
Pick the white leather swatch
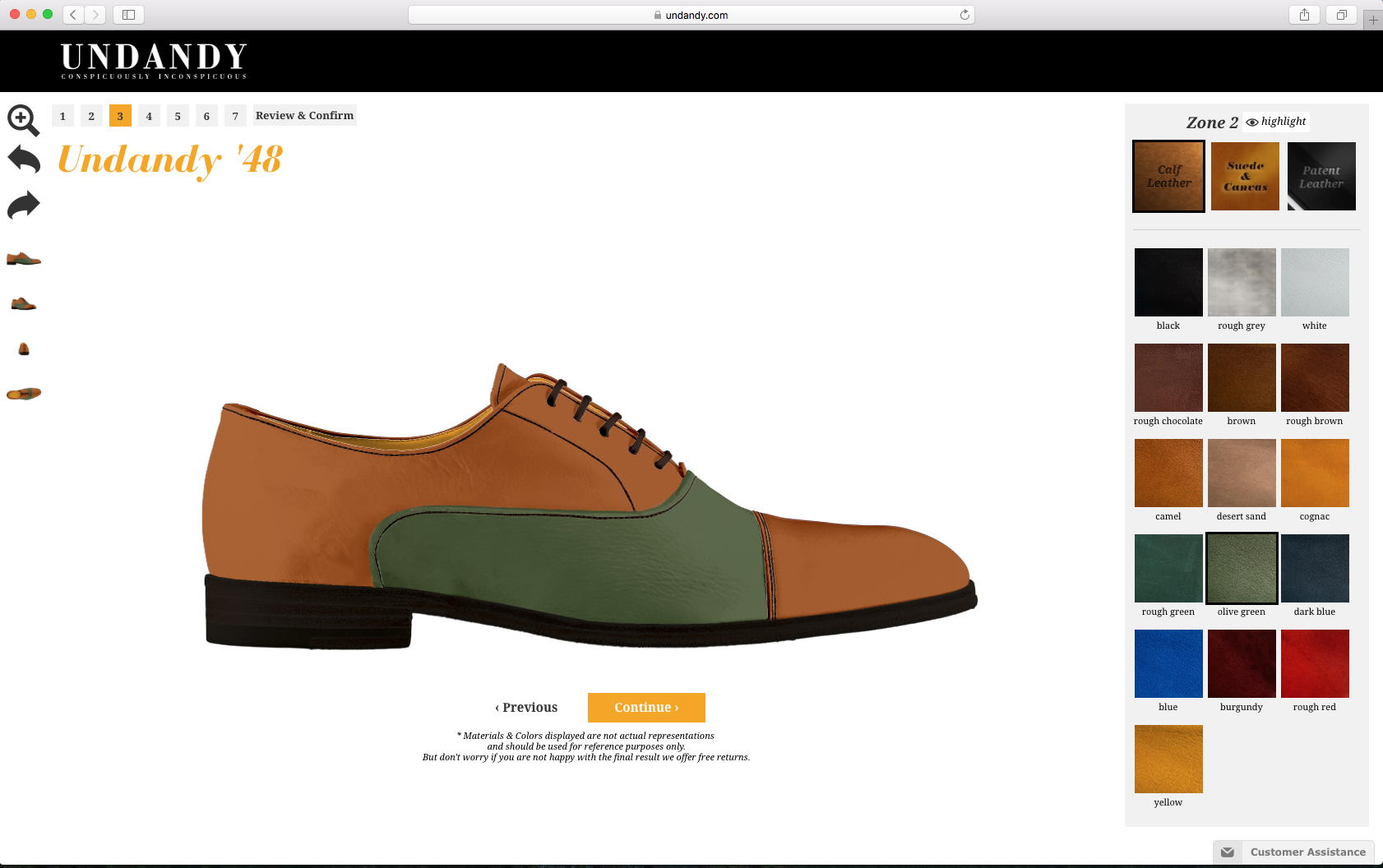tap(1315, 282)
